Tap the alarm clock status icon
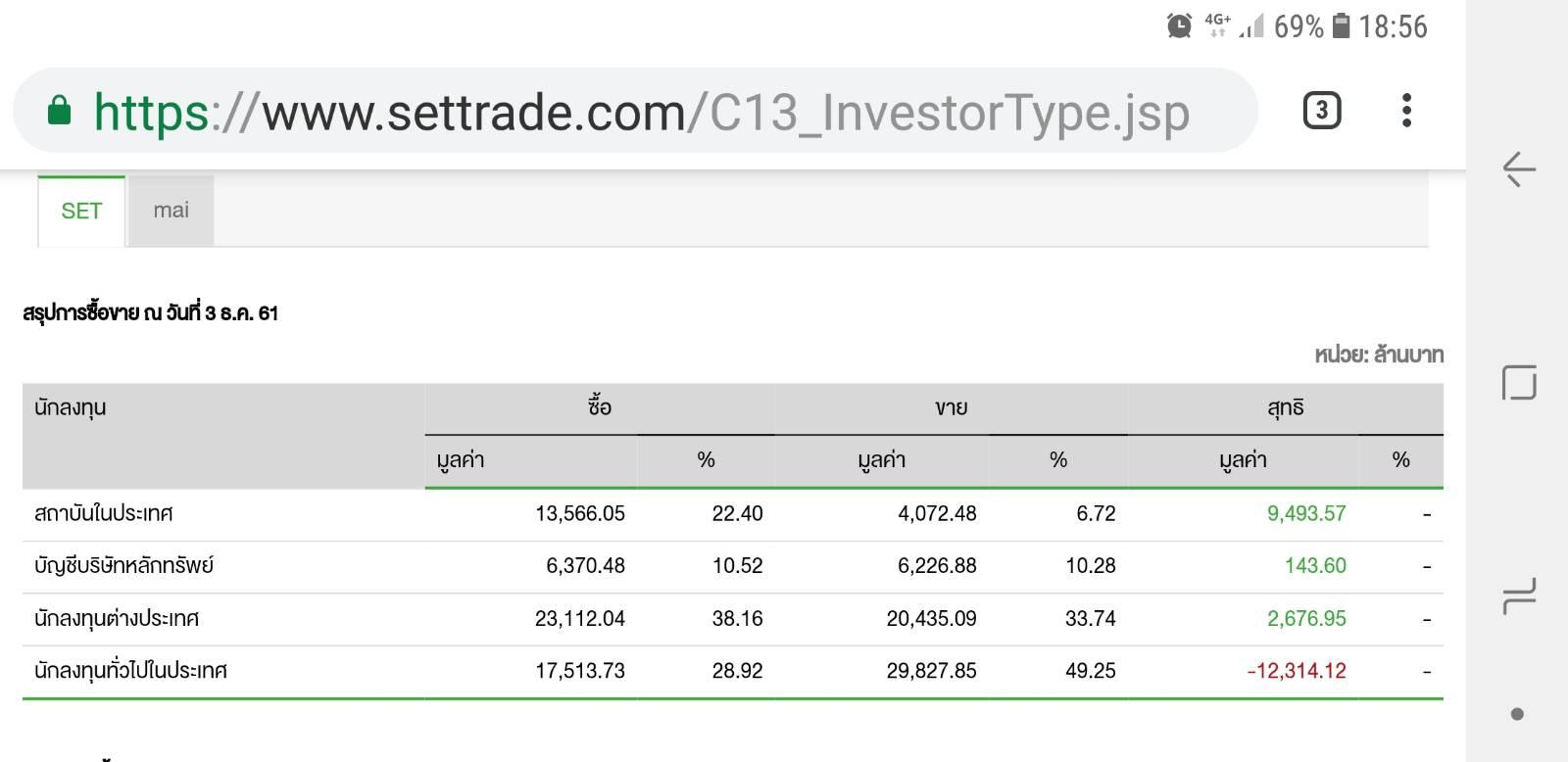 coord(1180,26)
